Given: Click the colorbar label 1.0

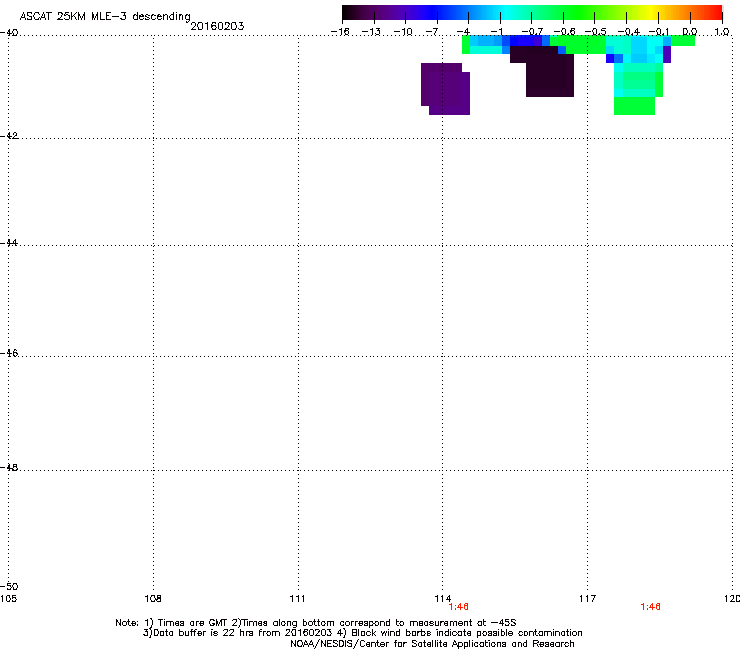Looking at the screenshot, I should (722, 32).
